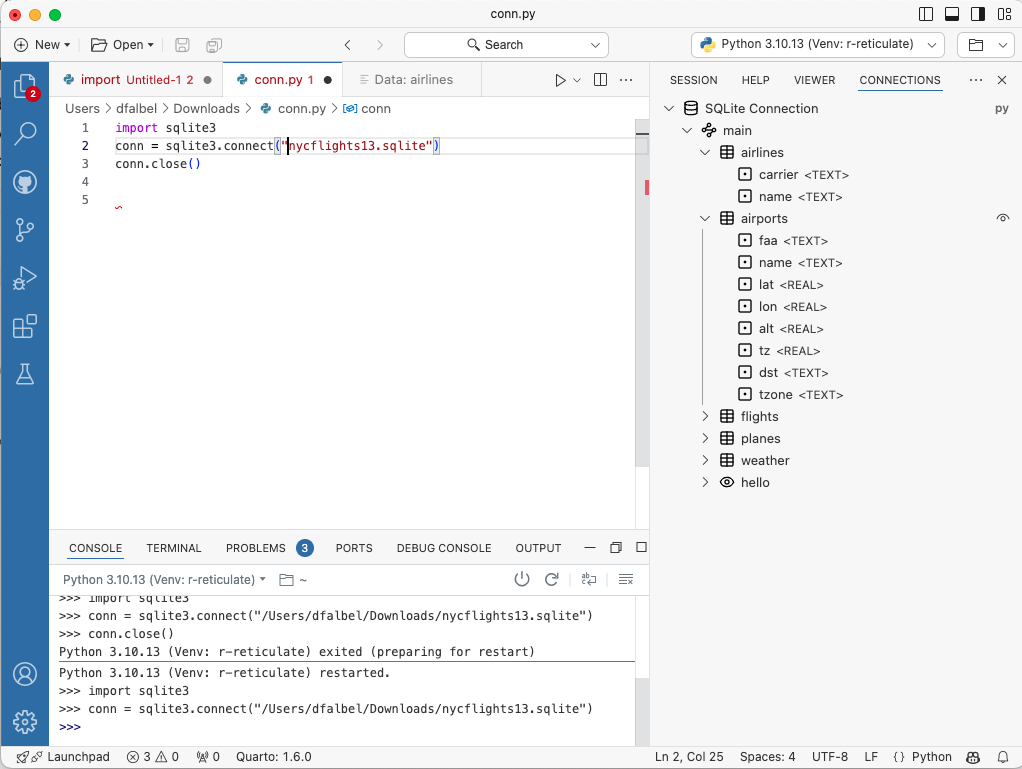Run the Python file with play button
1022x769 pixels.
point(560,80)
